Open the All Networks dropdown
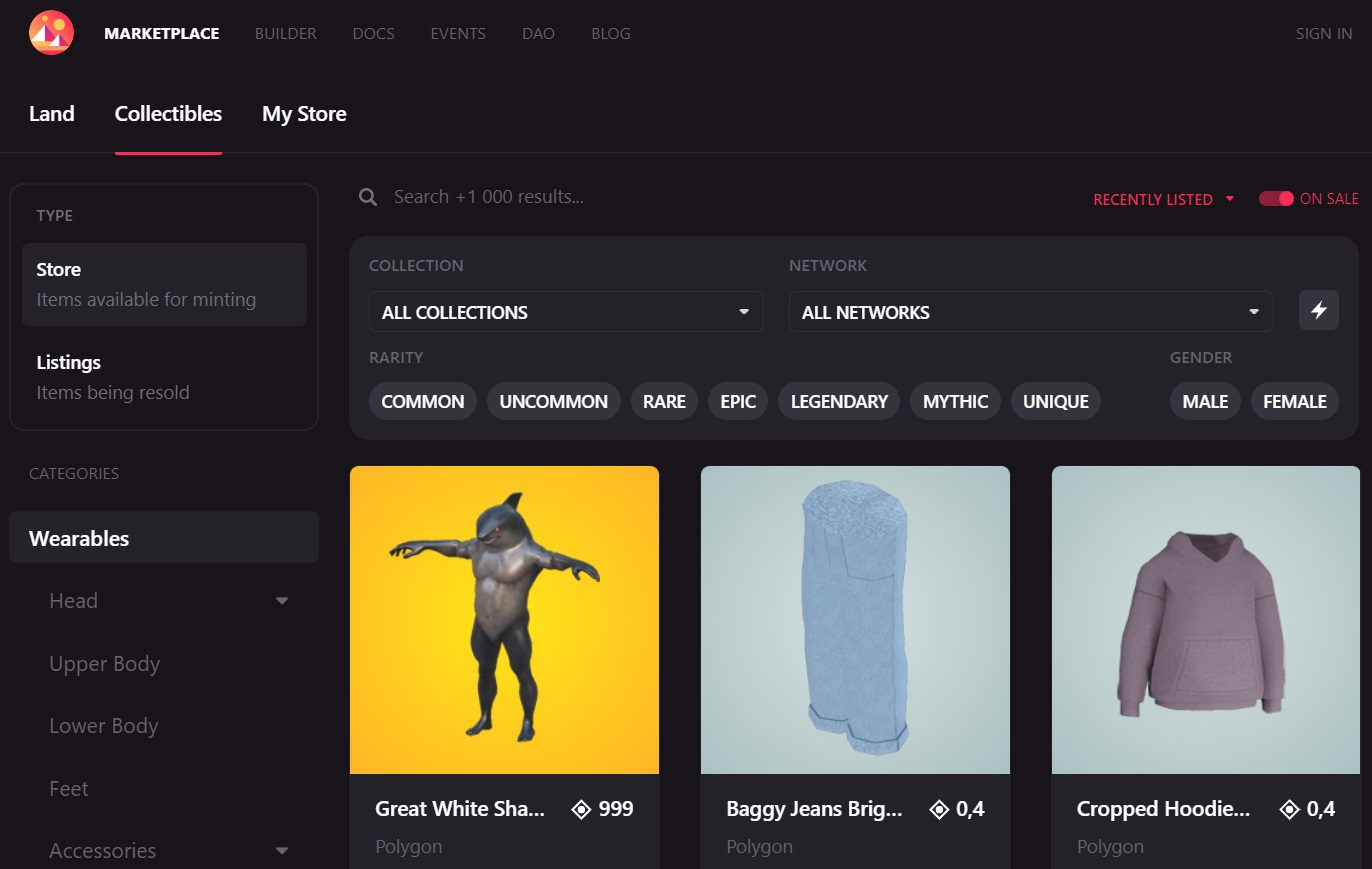This screenshot has height=869, width=1372. tap(1030, 312)
